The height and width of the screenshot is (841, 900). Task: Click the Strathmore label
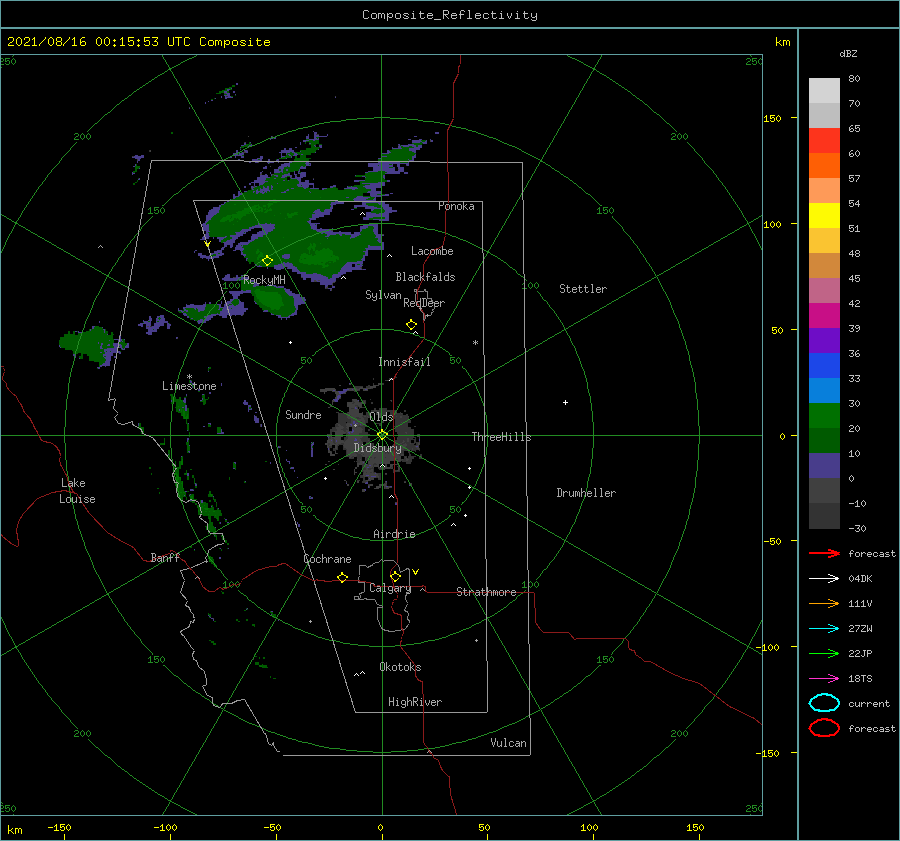tap(486, 592)
